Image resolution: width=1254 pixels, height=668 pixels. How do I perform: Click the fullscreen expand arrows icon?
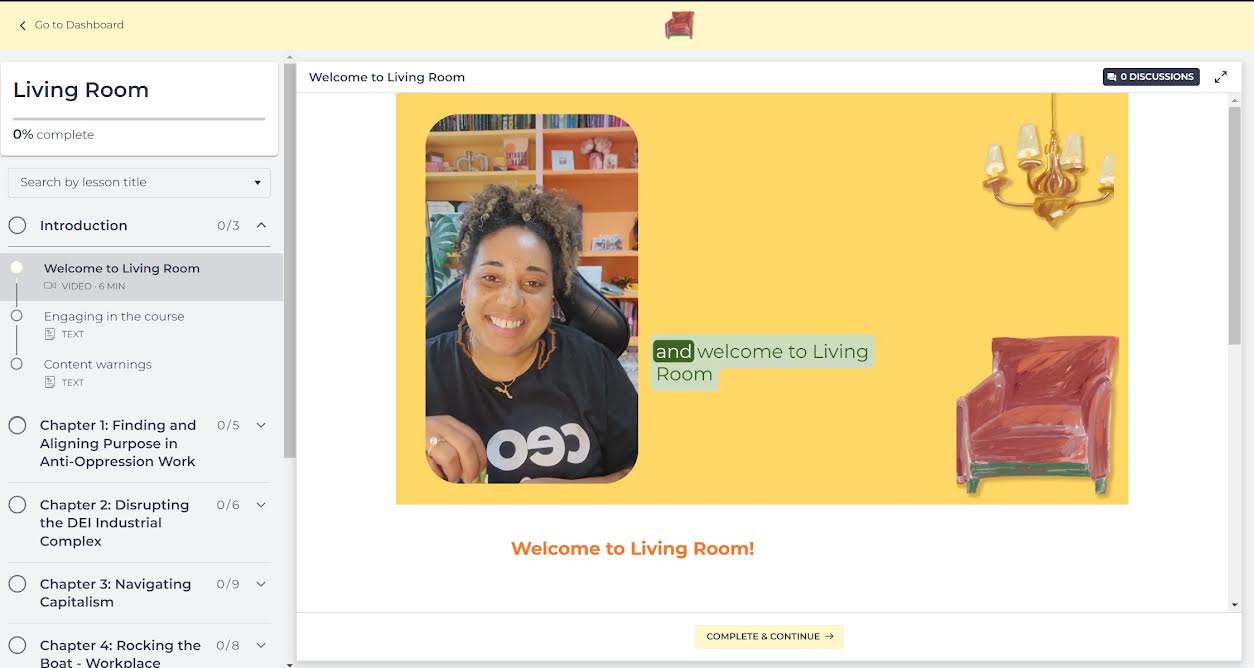click(x=1220, y=77)
